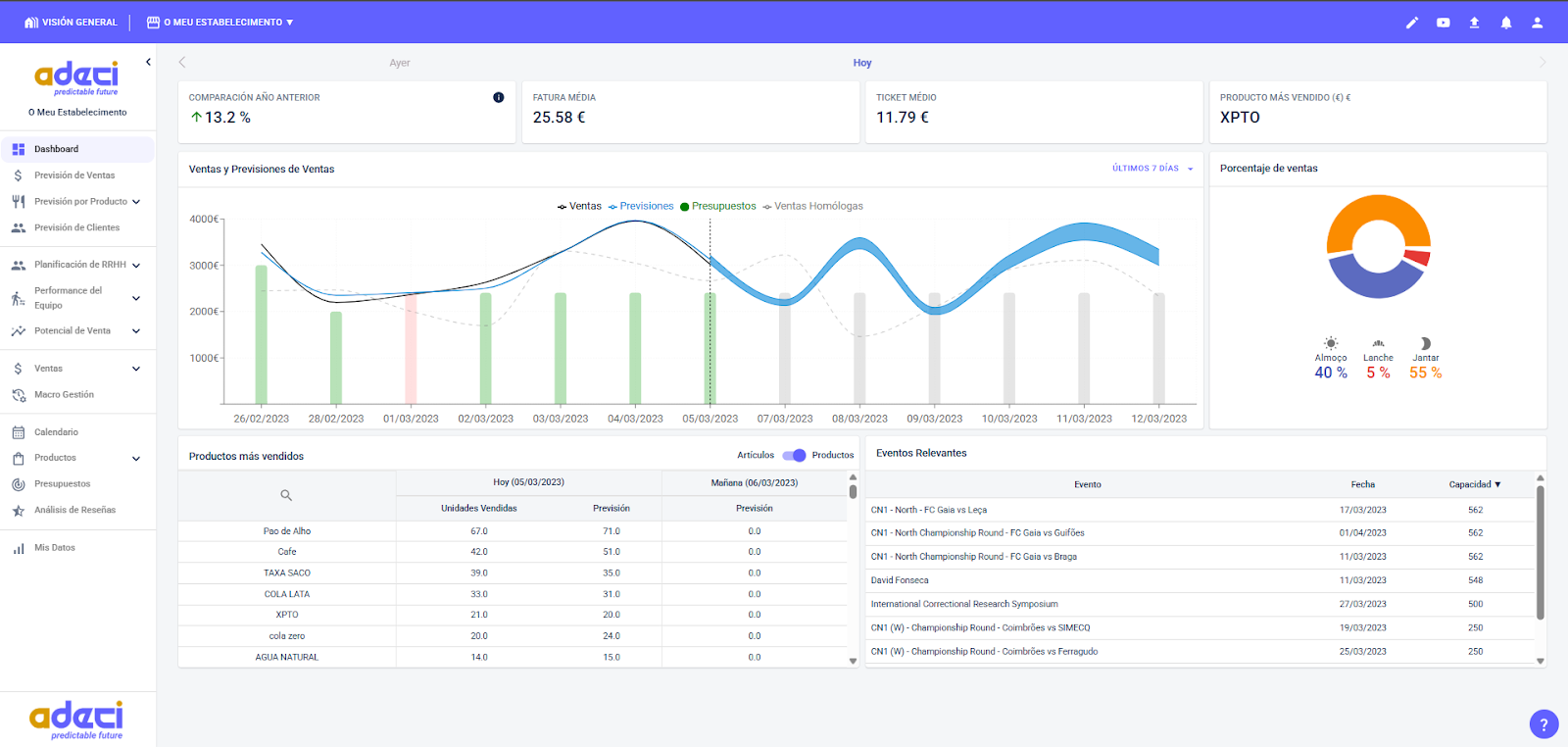Click the upload icon in top bar
The image size is (1568, 747).
(1474, 23)
